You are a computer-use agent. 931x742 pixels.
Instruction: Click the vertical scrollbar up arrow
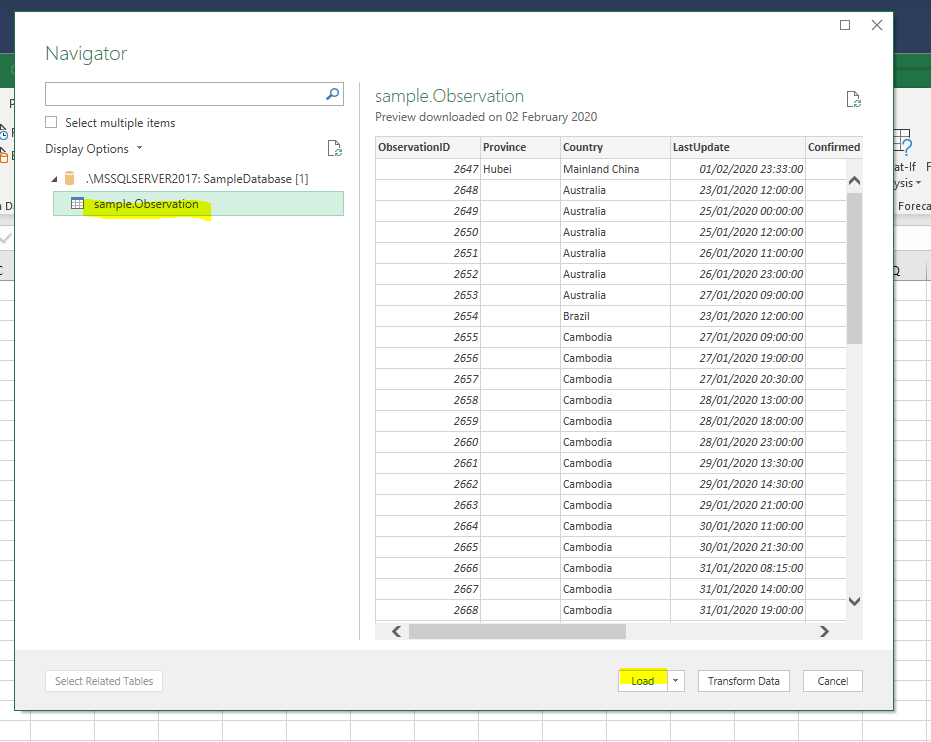click(x=854, y=180)
